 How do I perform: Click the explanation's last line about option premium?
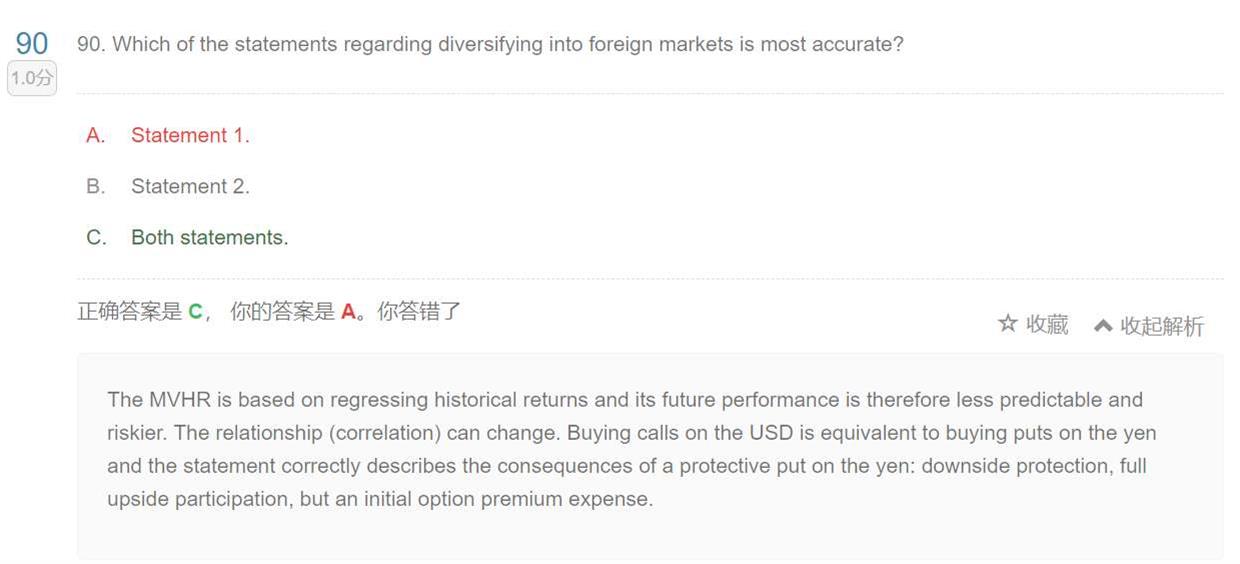pos(380,499)
